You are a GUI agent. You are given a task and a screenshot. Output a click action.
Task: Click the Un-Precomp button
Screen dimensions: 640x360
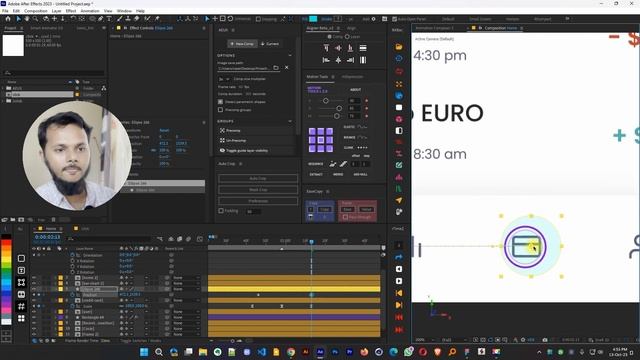pos(257,140)
